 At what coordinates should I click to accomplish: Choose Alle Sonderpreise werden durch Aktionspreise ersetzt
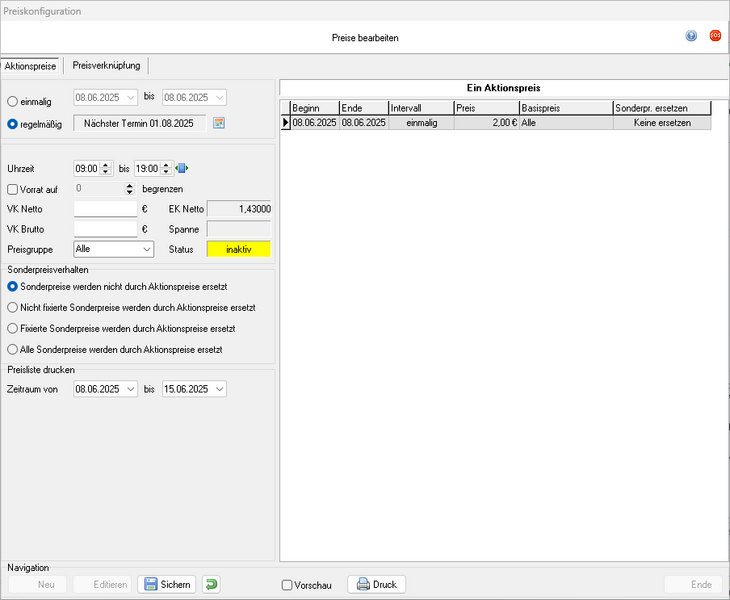click(x=12, y=350)
